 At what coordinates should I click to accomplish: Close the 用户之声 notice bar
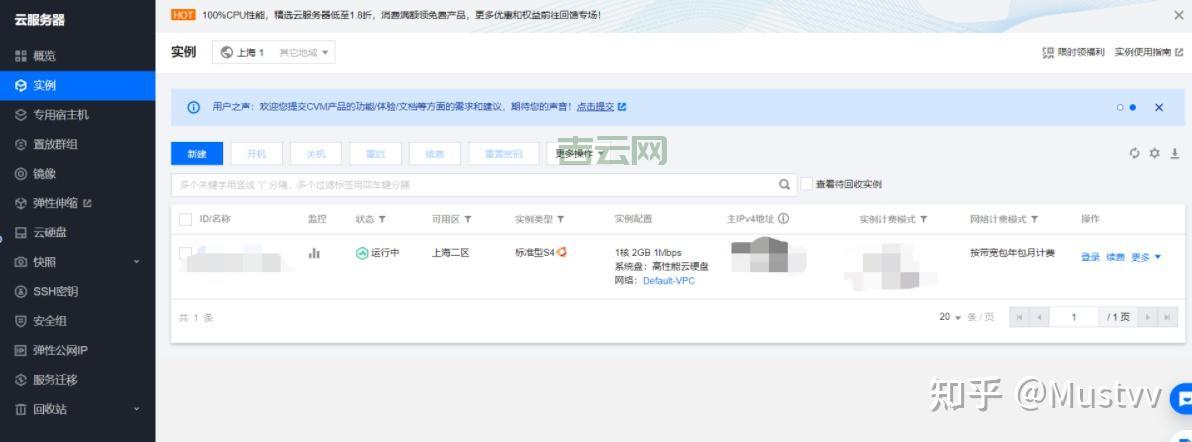point(1159,107)
